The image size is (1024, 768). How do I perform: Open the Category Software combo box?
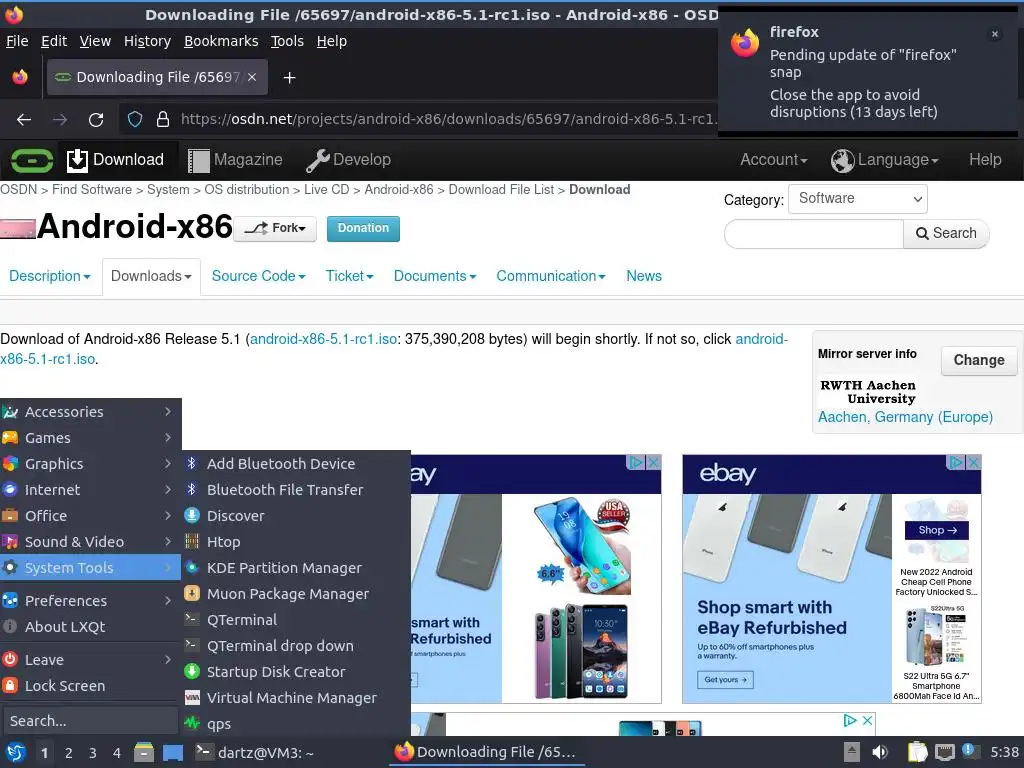tap(857, 199)
